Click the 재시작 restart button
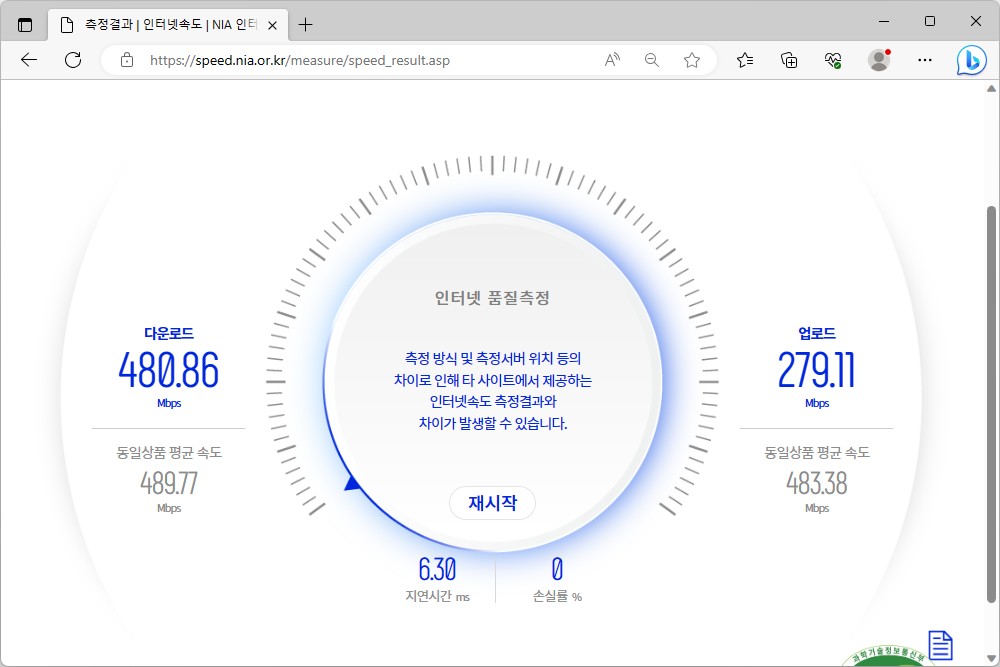Screen dimensions: 1000x667 (x=492, y=502)
